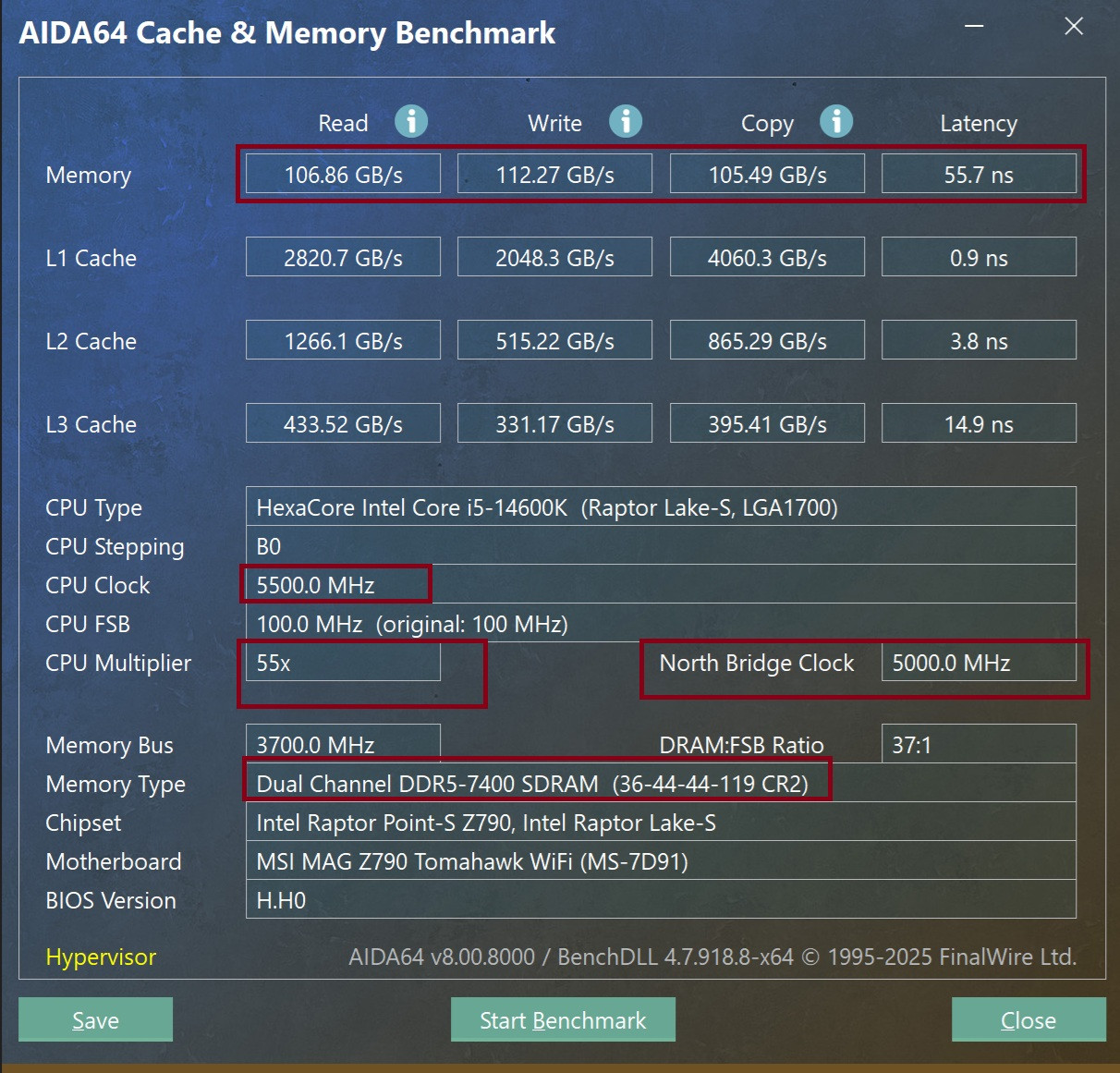Select L1 Cache Read 2820.7 GB/s
The image size is (1120, 1073).
[343, 257]
